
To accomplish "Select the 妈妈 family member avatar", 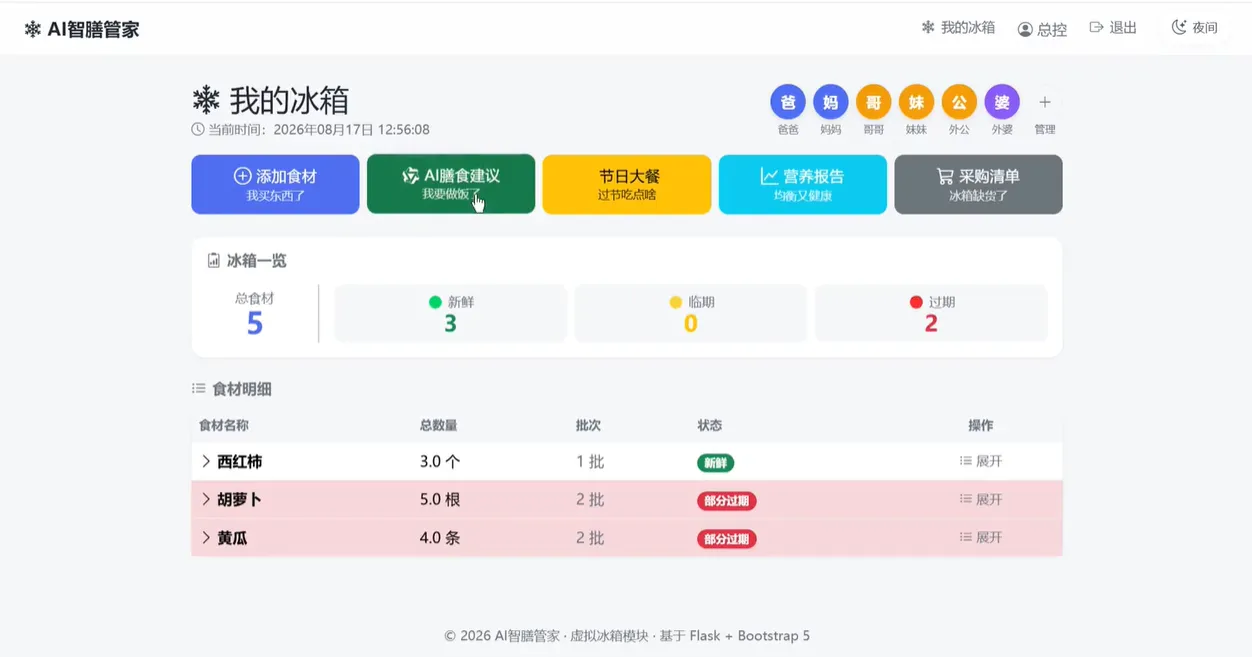I will 831,102.
